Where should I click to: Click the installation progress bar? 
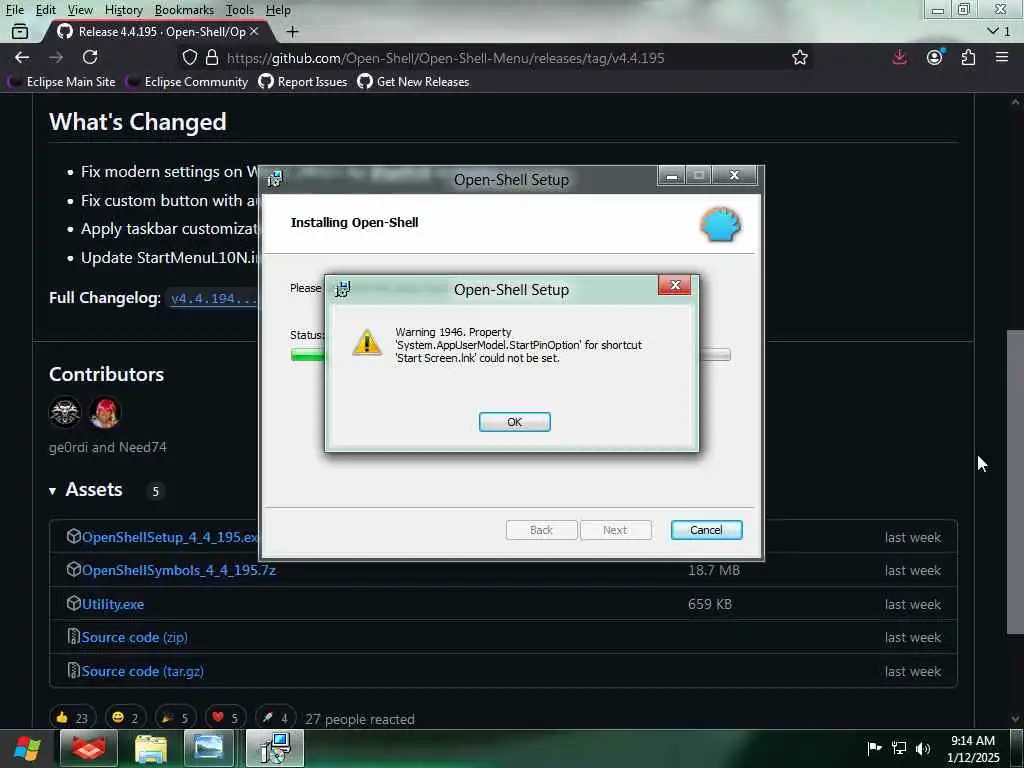[510, 355]
